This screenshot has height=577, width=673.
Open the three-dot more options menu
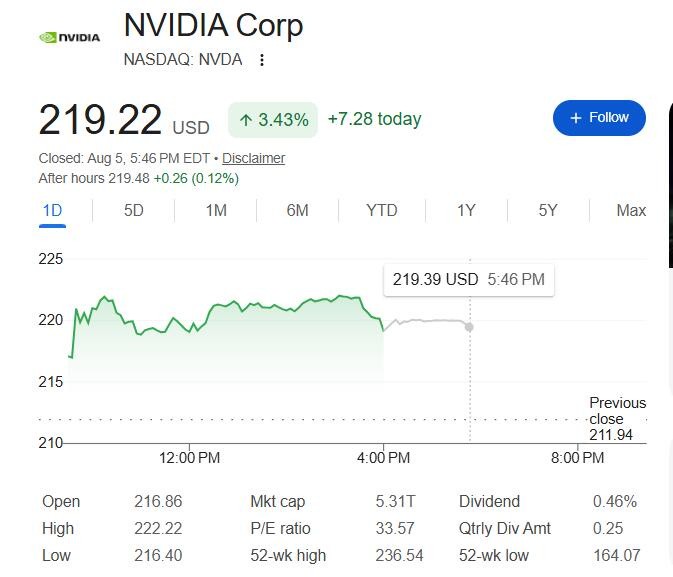click(262, 60)
